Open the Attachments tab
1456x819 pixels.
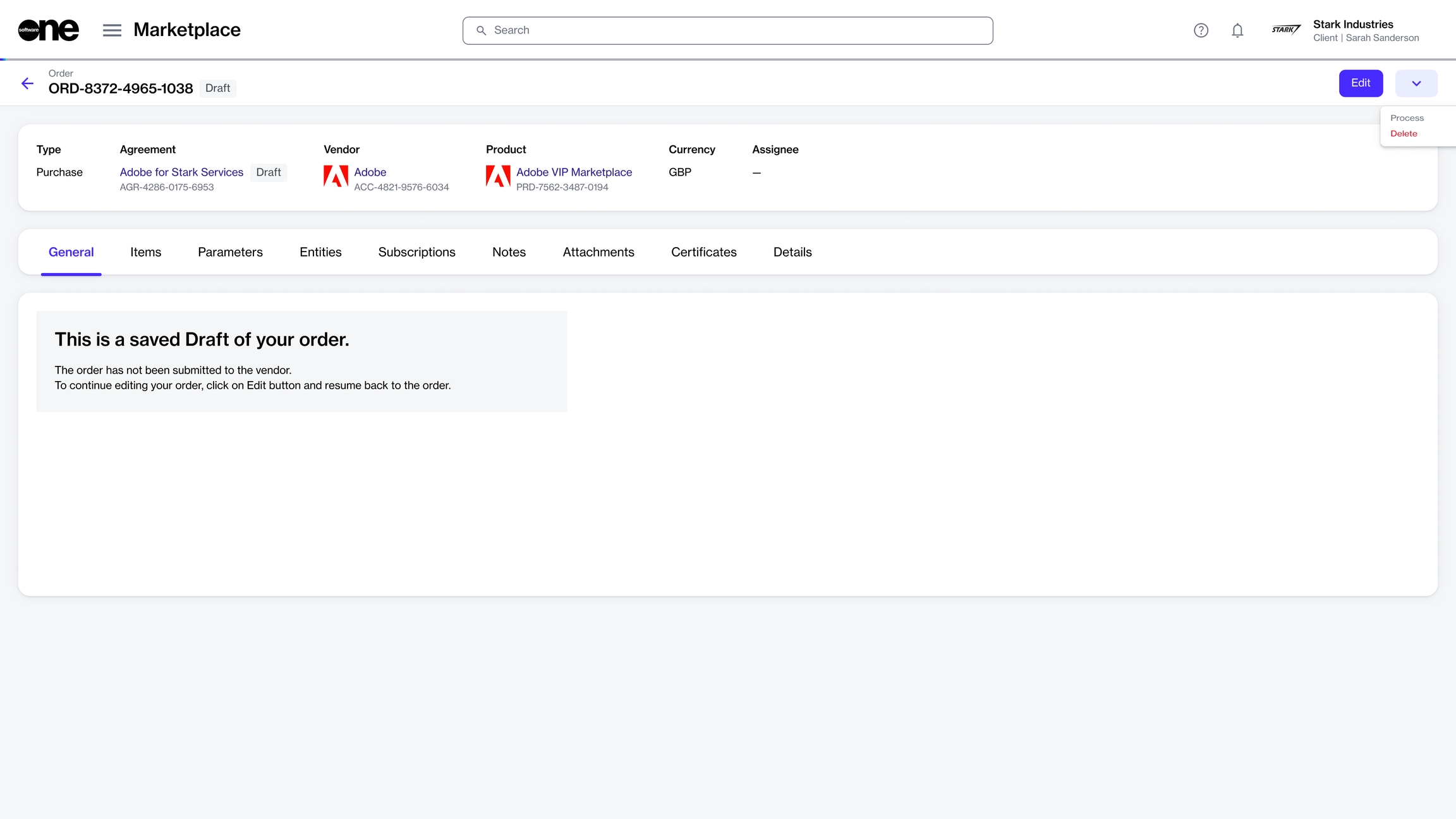pos(598,252)
